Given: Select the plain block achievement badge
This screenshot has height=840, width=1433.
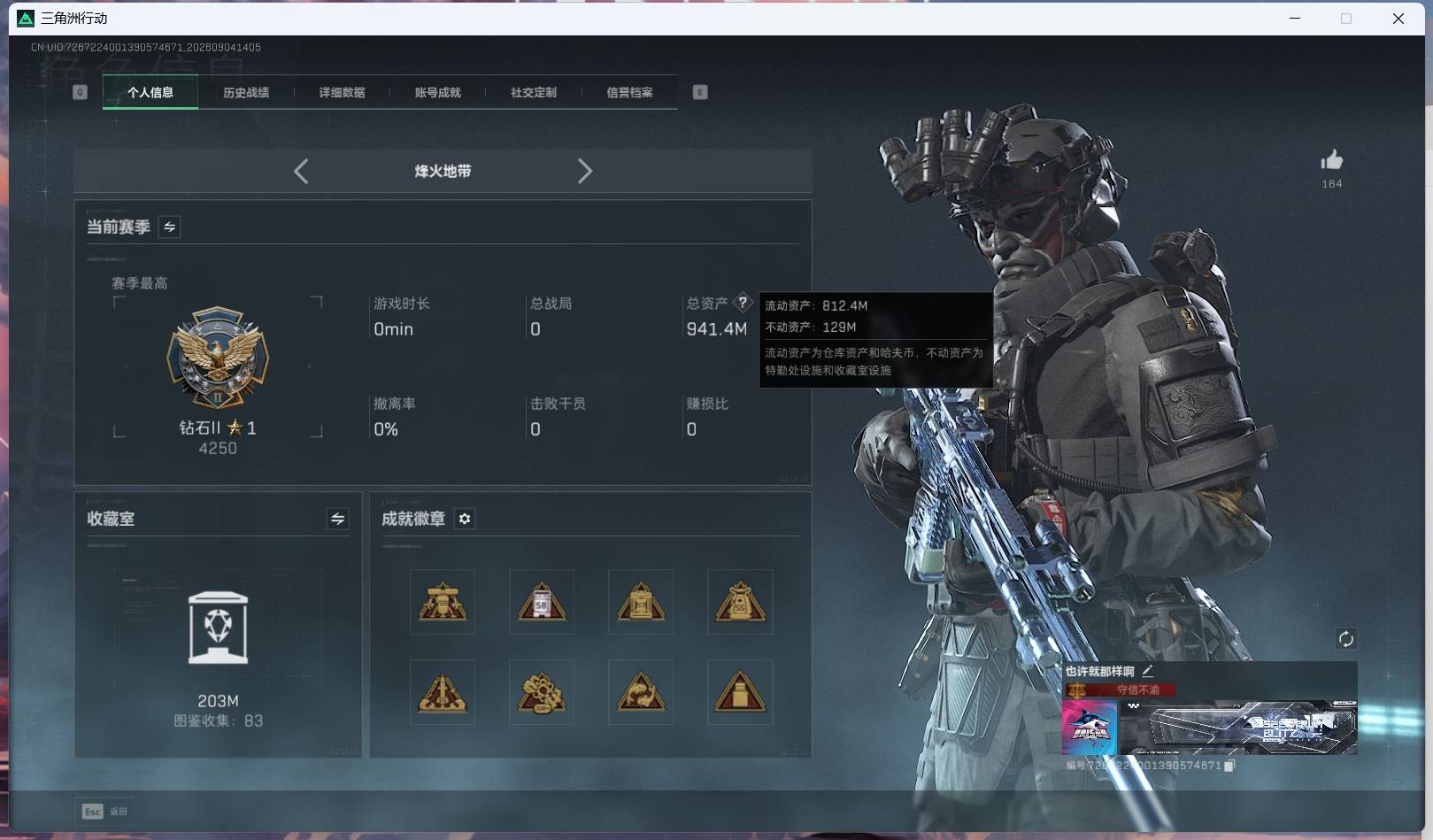Looking at the screenshot, I should pyautogui.click(x=740, y=692).
